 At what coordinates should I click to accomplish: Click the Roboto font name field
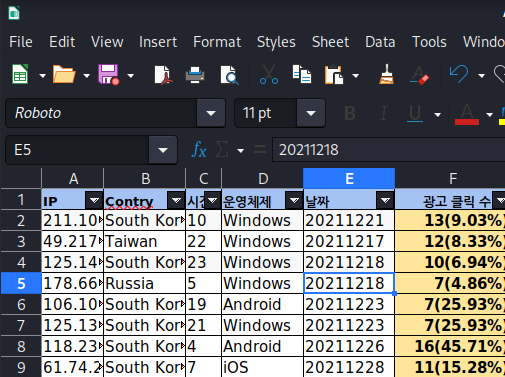pos(101,113)
